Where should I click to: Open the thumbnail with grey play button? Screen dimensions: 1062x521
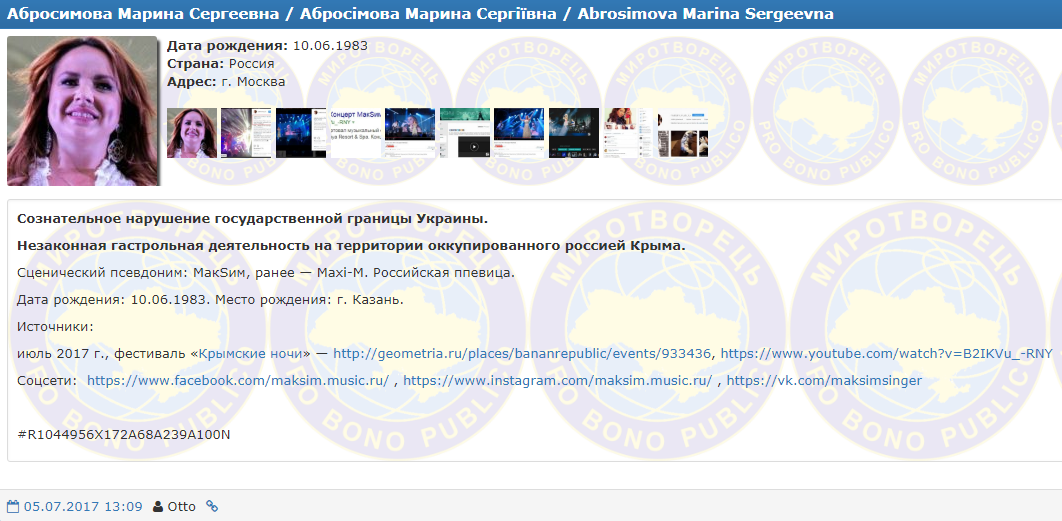(465, 133)
